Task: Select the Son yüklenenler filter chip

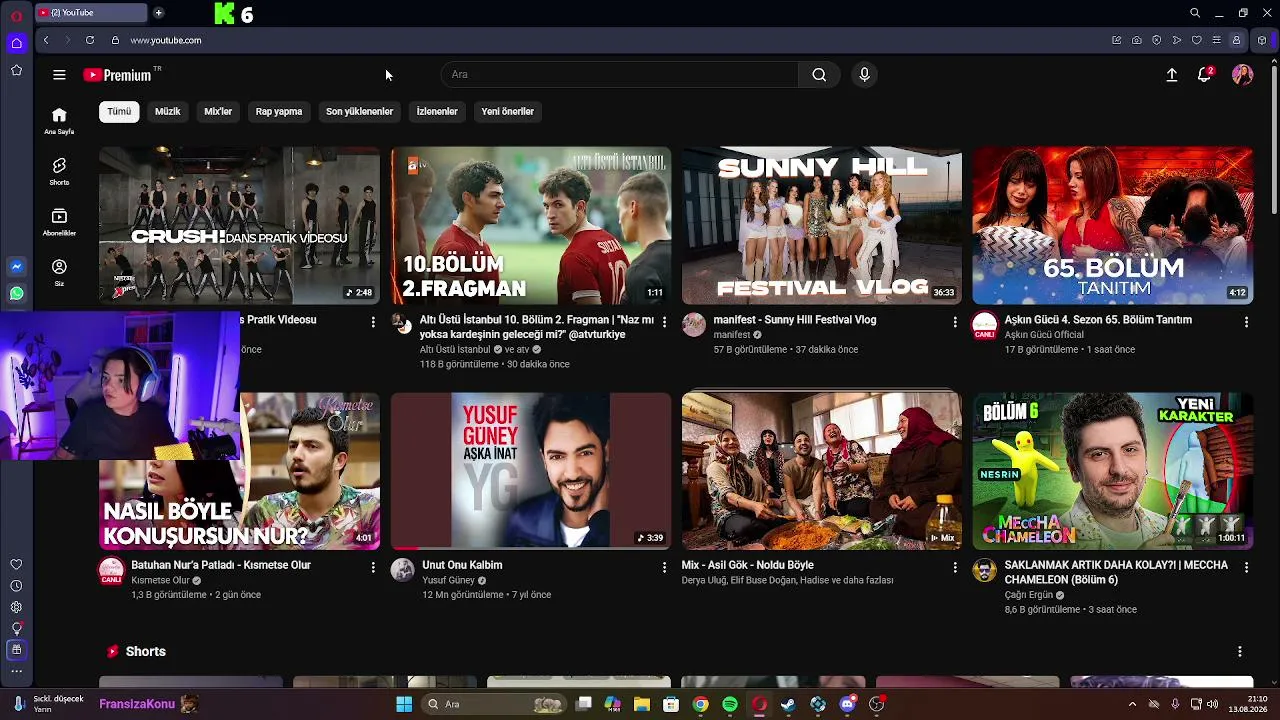Action: [x=359, y=112]
